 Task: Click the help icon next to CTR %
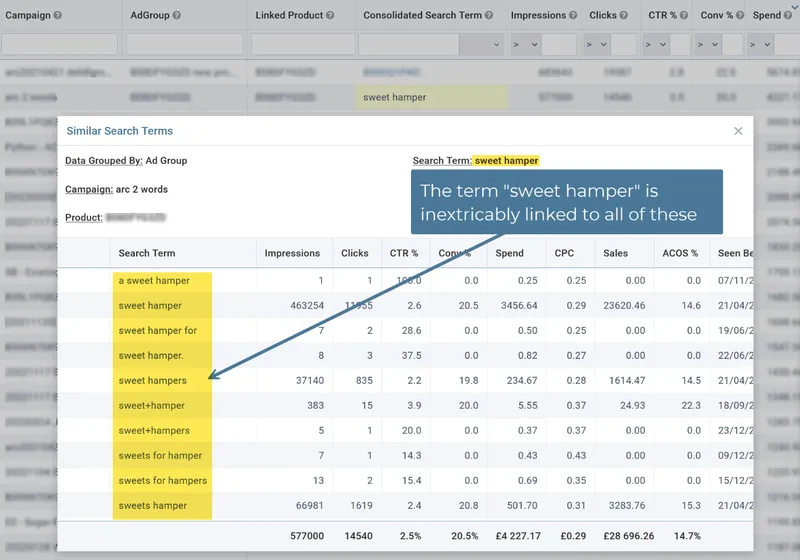pos(686,16)
